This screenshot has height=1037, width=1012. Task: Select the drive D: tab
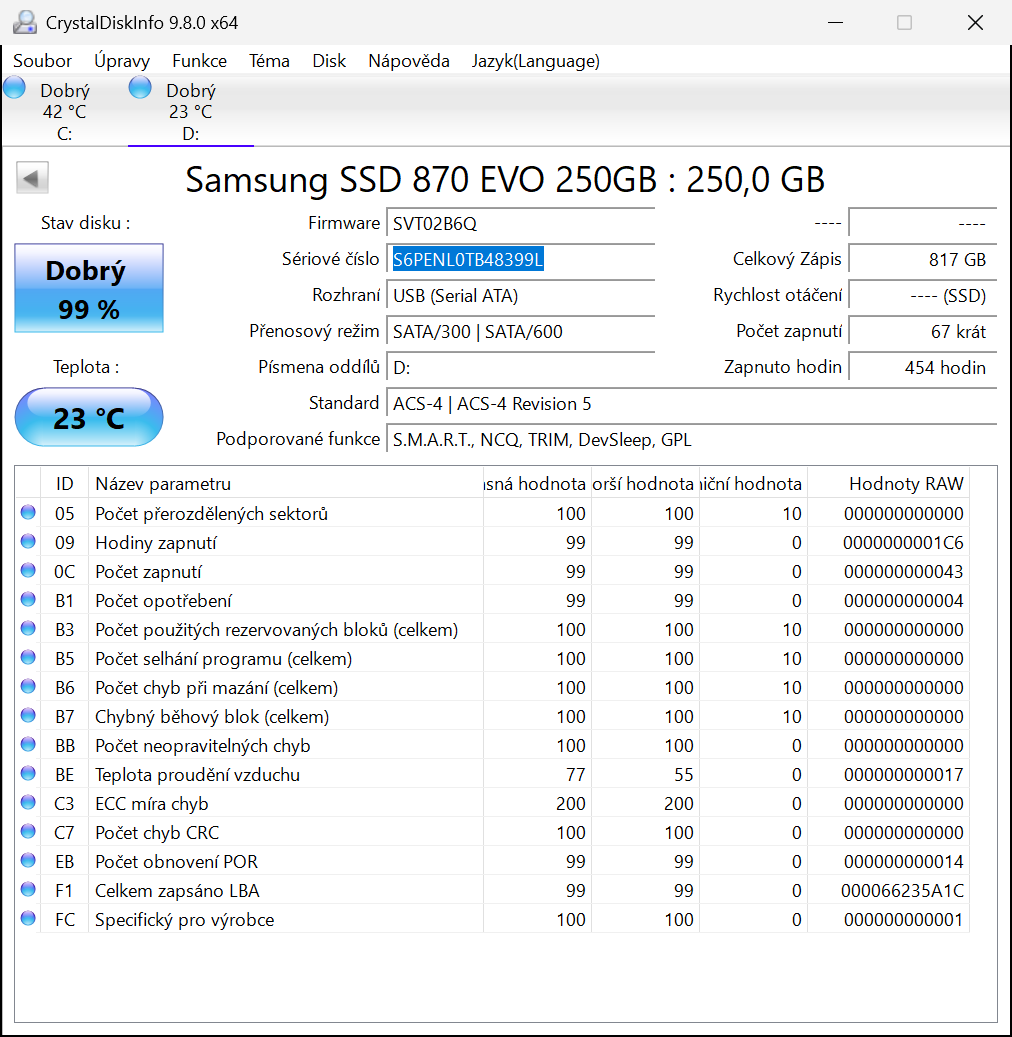190,110
